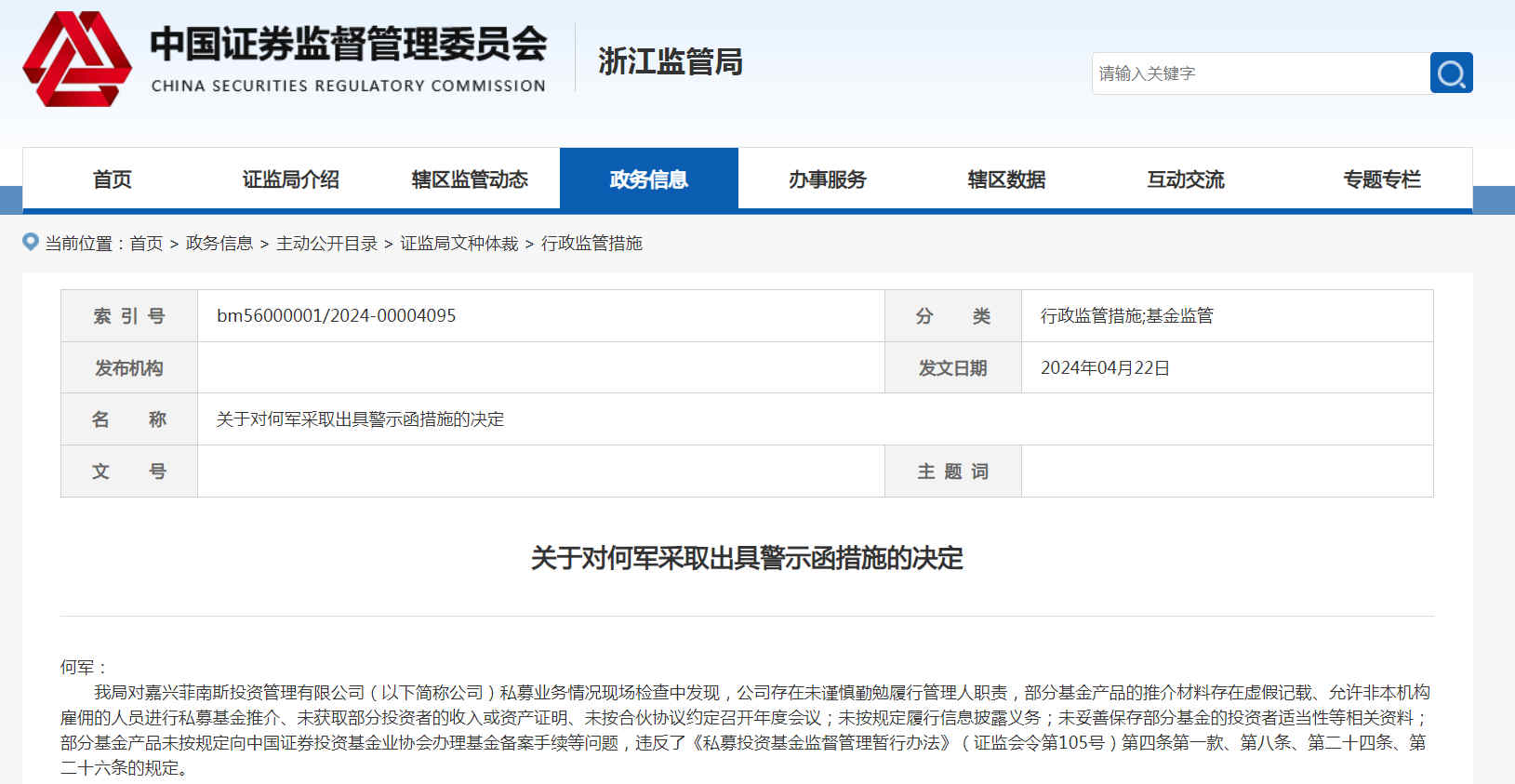This screenshot has width=1515, height=784.
Task: Select the highlighted 政务信息 tab
Action: [x=648, y=179]
